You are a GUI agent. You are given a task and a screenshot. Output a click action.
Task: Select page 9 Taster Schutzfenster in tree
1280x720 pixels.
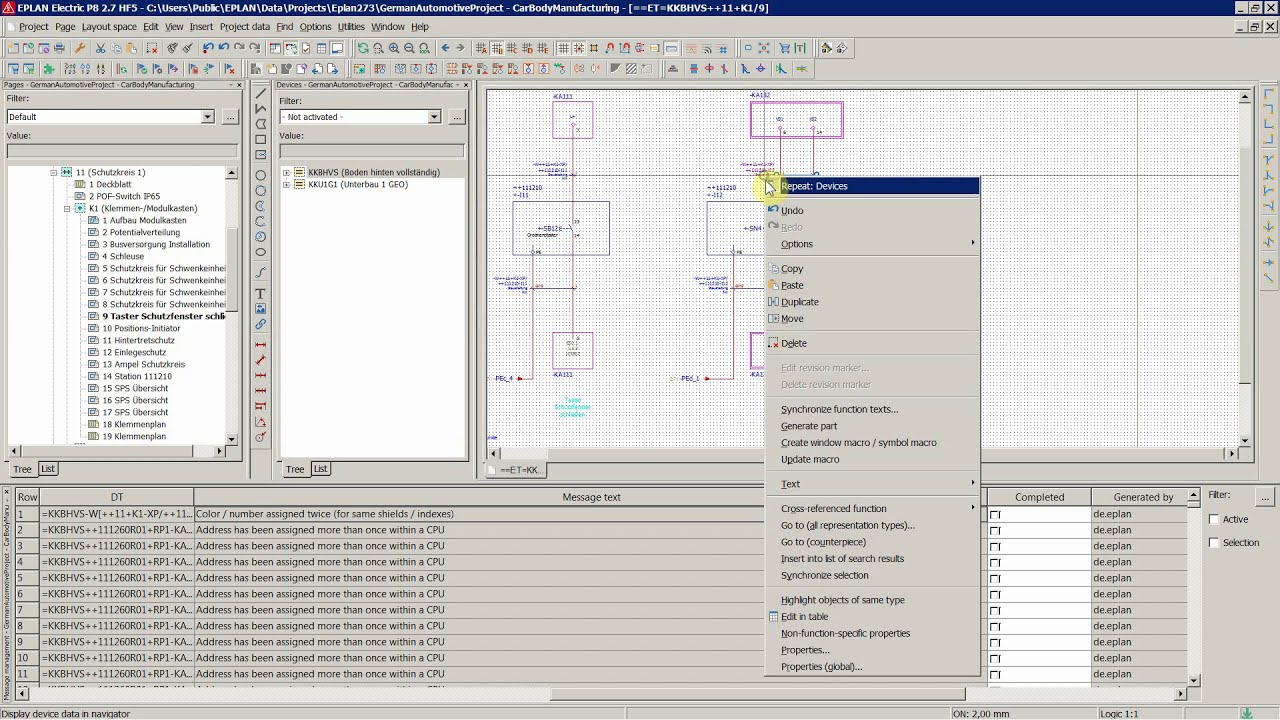(162, 316)
